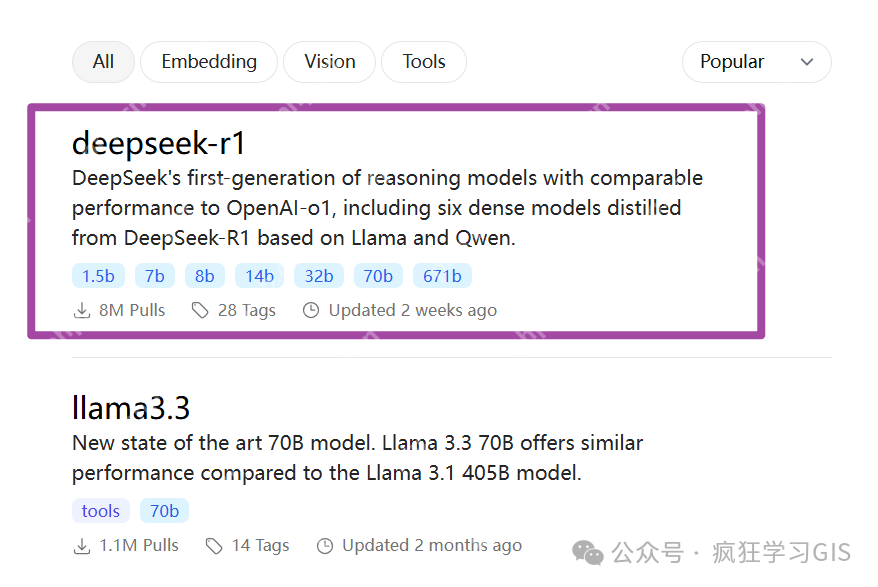This screenshot has height=587, width=878.
Task: Click the tag icon beside 14 Tags
Action: (214, 546)
